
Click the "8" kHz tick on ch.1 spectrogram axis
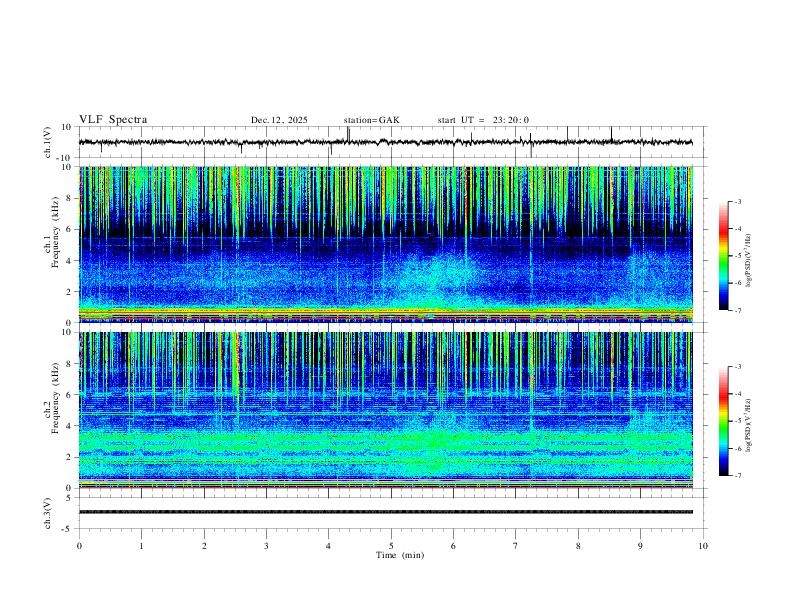click(70, 198)
